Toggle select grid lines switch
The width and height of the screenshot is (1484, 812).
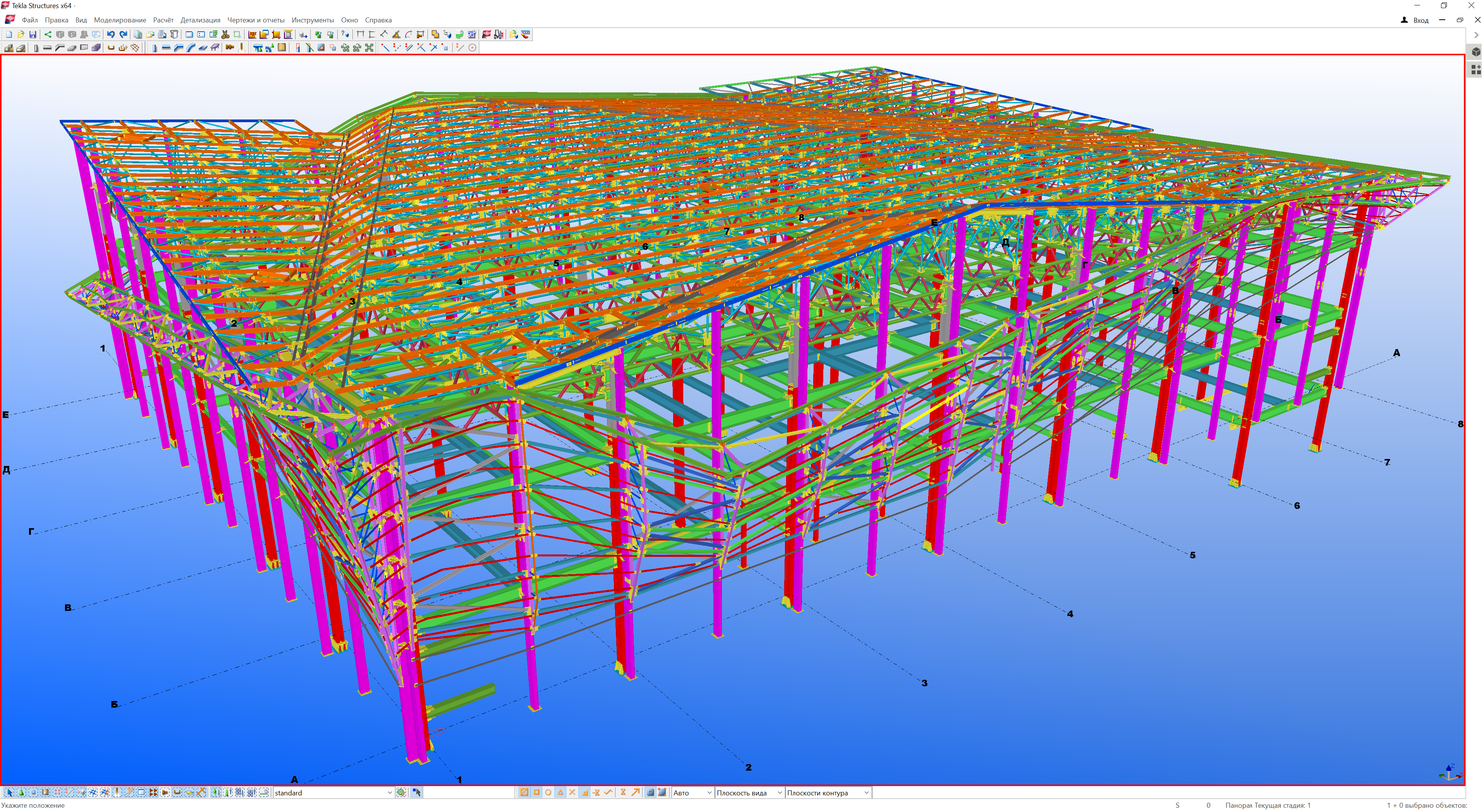click(105, 792)
